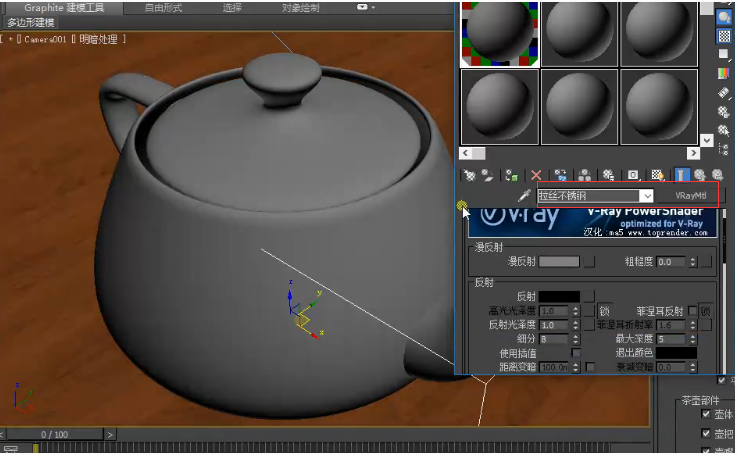Click the 明暗处理 viewport shading label

pos(98,39)
